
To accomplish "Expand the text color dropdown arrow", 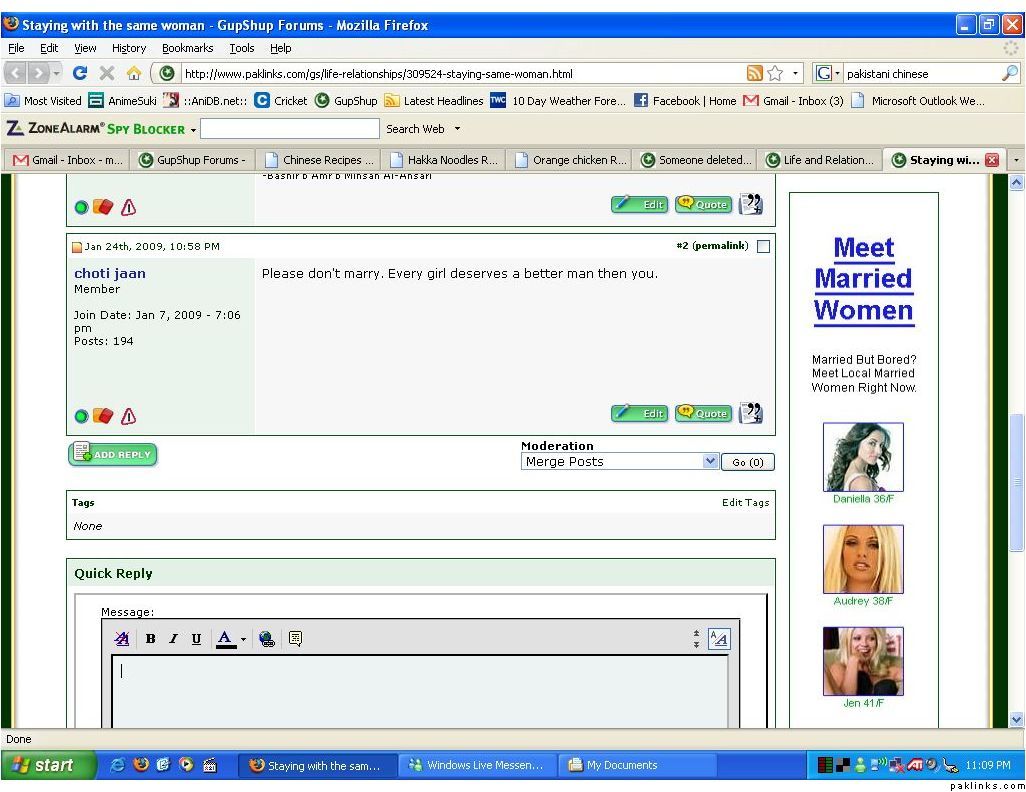I will click(243, 639).
